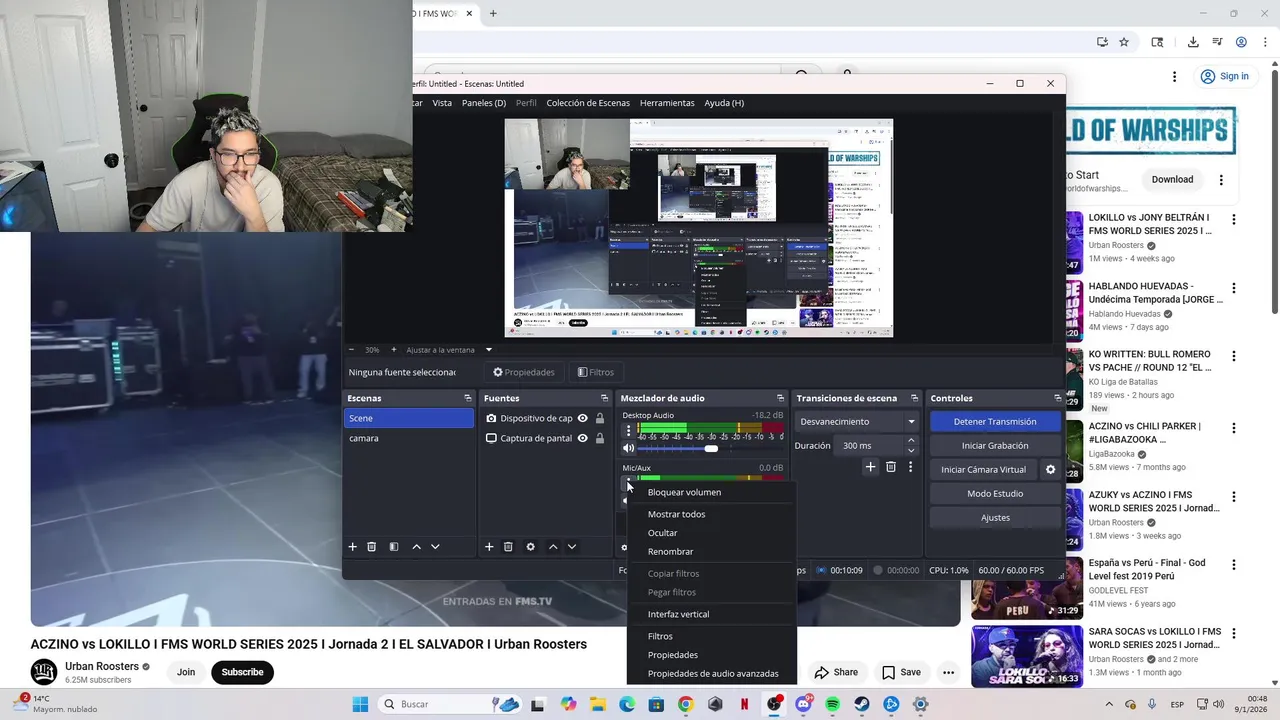
Task: Add a new source in Fuentes panel
Action: [489, 547]
